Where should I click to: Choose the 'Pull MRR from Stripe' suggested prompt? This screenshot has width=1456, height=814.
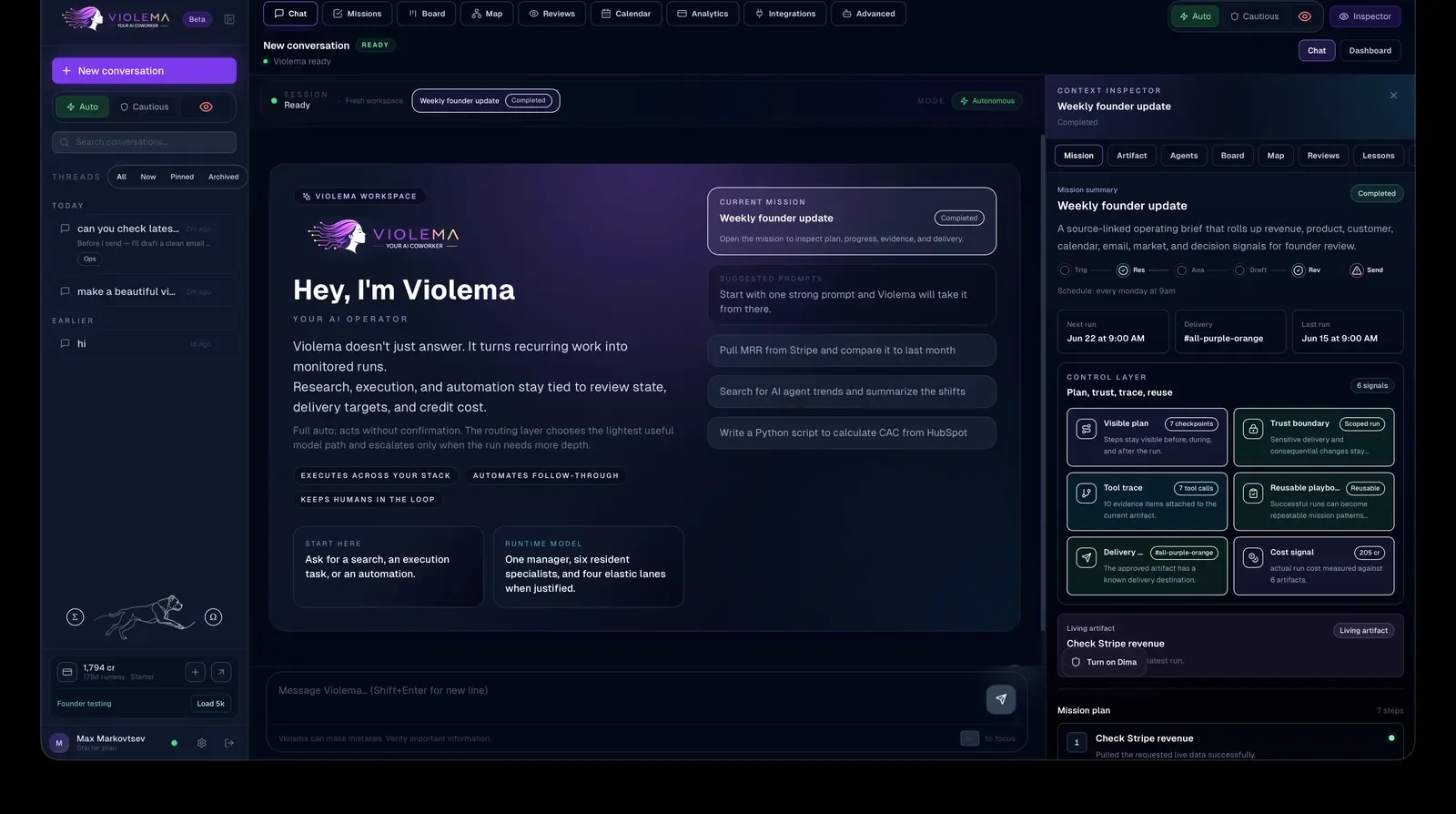852,351
